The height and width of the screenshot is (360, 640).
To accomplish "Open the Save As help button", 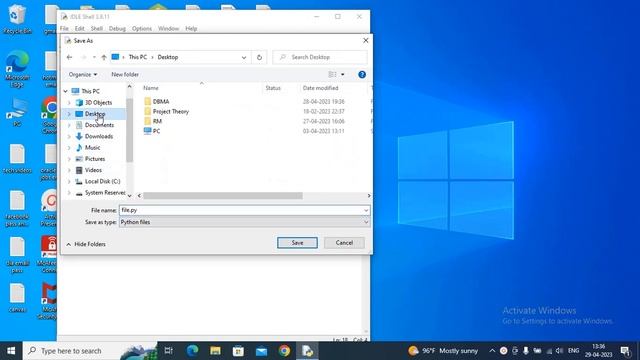I will coord(362,75).
